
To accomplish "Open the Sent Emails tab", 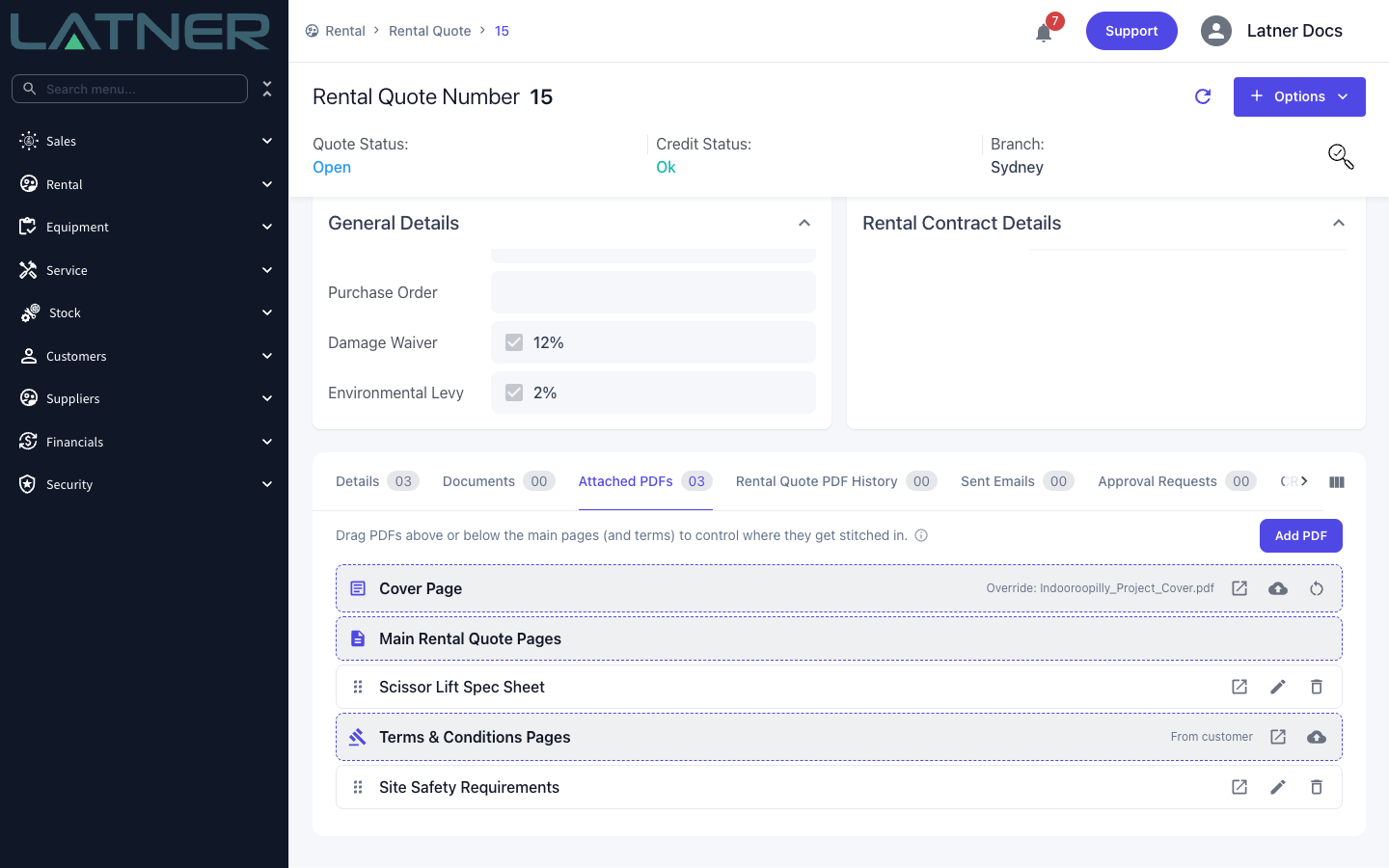I will pos(1017,481).
